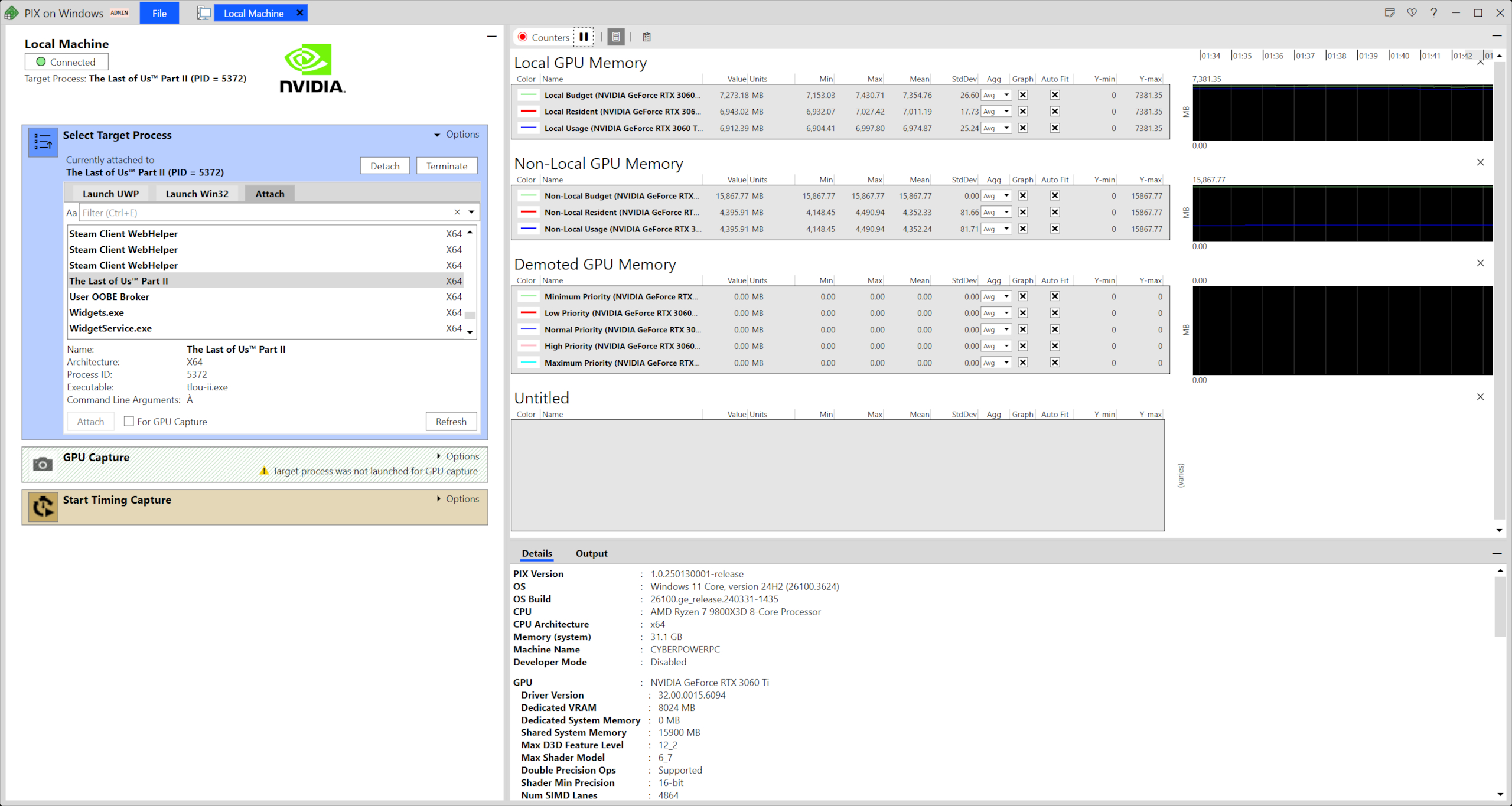Open Agg dropdown for Low Priority

(996, 313)
